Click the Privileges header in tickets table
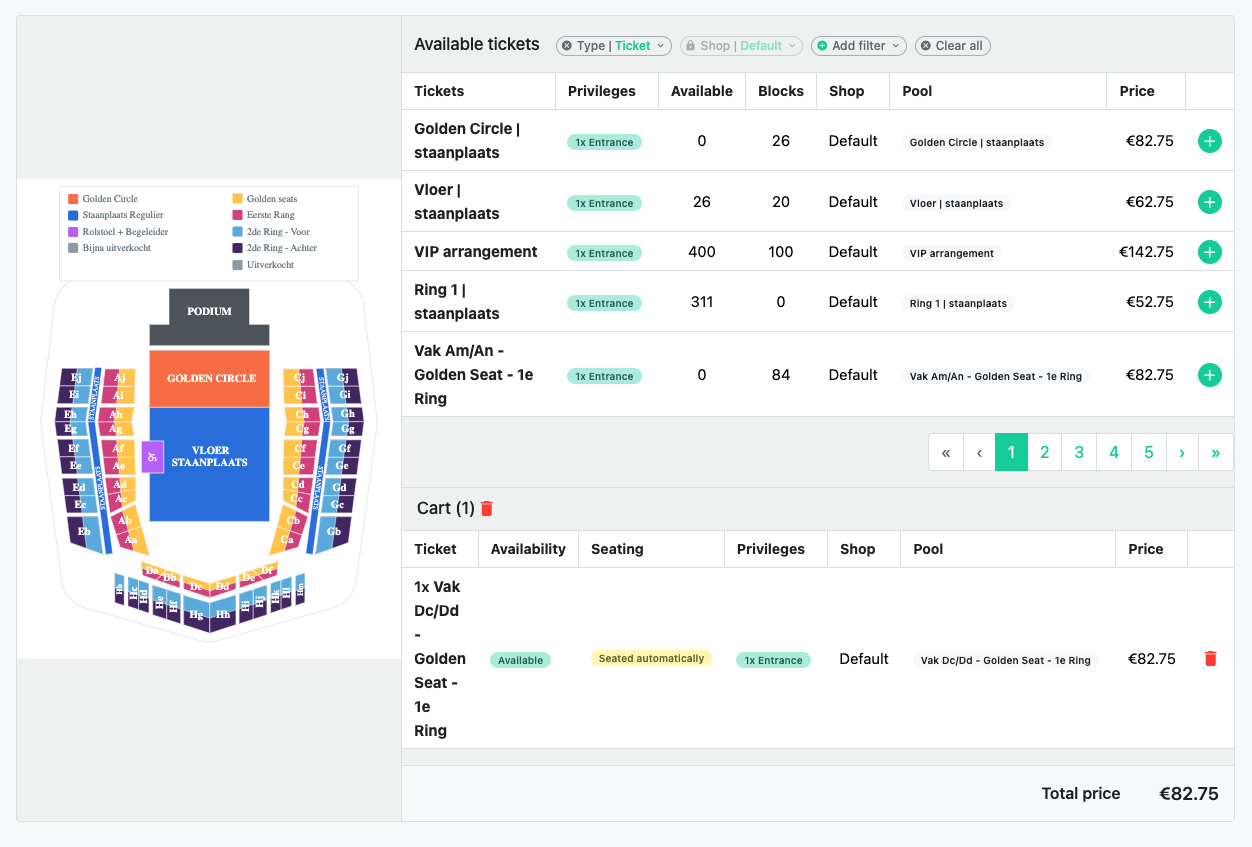Image resolution: width=1252 pixels, height=847 pixels. click(x=602, y=91)
